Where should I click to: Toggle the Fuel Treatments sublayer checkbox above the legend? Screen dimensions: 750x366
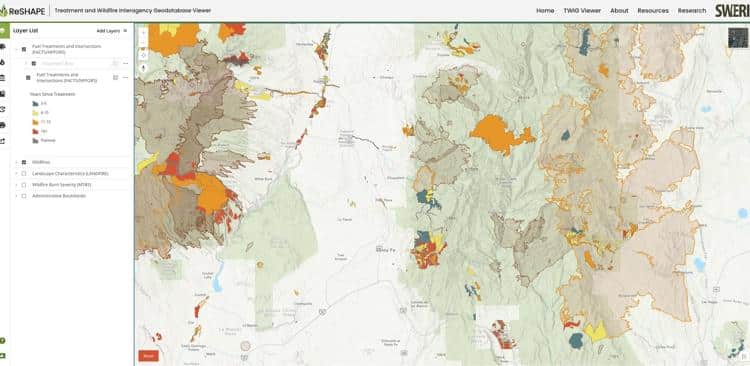[x=28, y=78]
